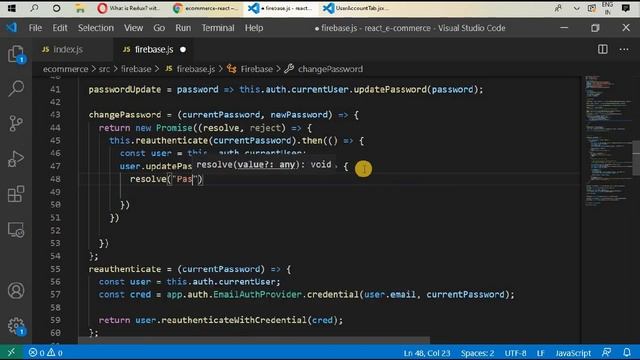This screenshot has width=640, height=360.
Task: Click the feedback icon in status bar
Action: click(607, 353)
